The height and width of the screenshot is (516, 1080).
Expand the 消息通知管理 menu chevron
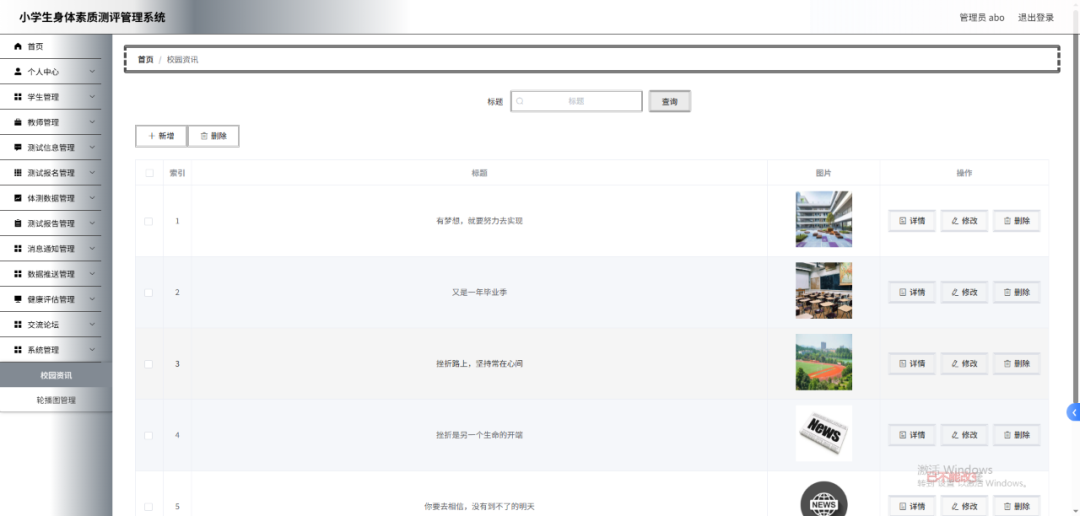click(x=92, y=249)
